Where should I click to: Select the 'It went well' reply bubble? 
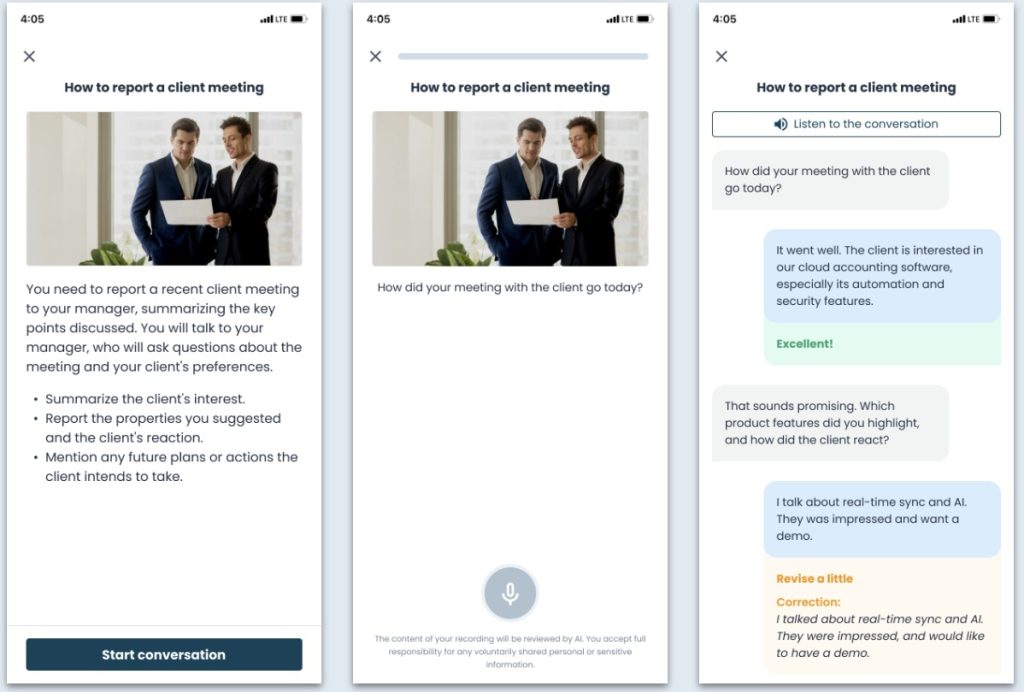882,275
